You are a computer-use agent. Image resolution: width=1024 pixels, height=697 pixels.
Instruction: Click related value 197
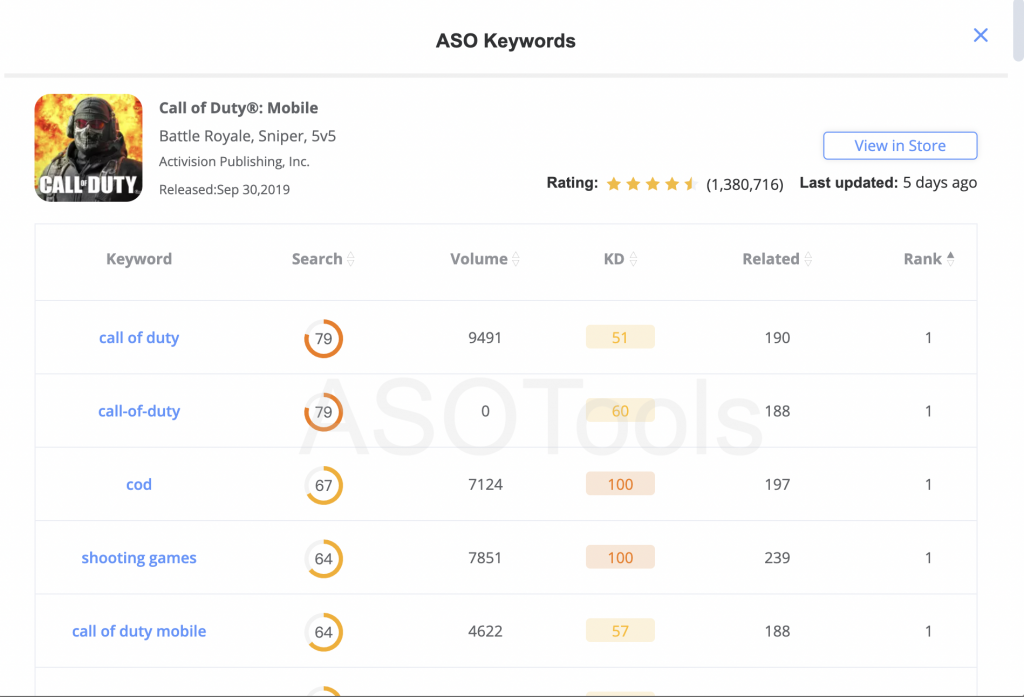pos(777,484)
